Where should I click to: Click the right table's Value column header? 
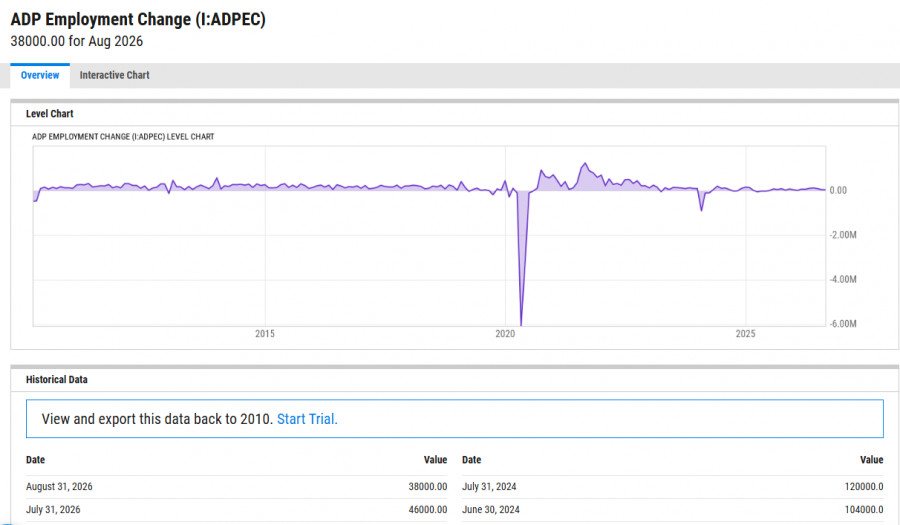[x=871, y=460]
